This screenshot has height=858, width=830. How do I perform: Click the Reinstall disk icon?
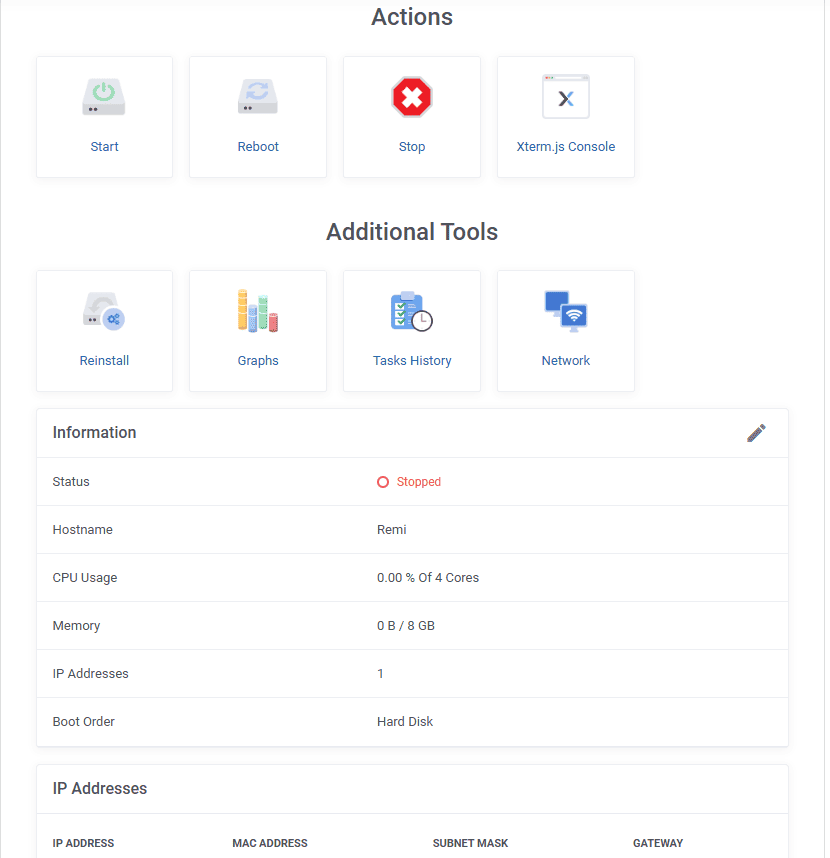(104, 311)
